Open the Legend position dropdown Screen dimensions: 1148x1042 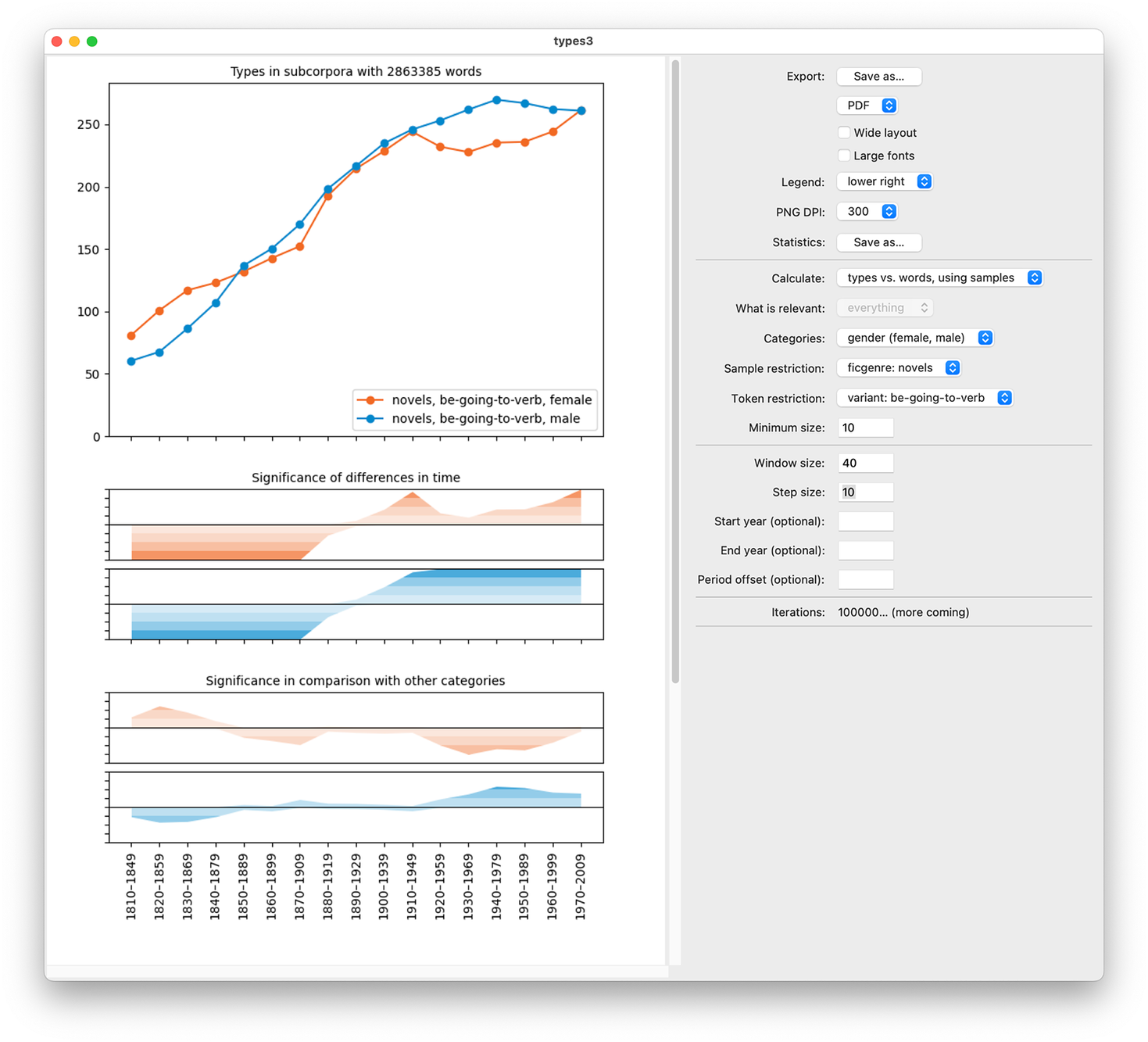click(x=885, y=181)
